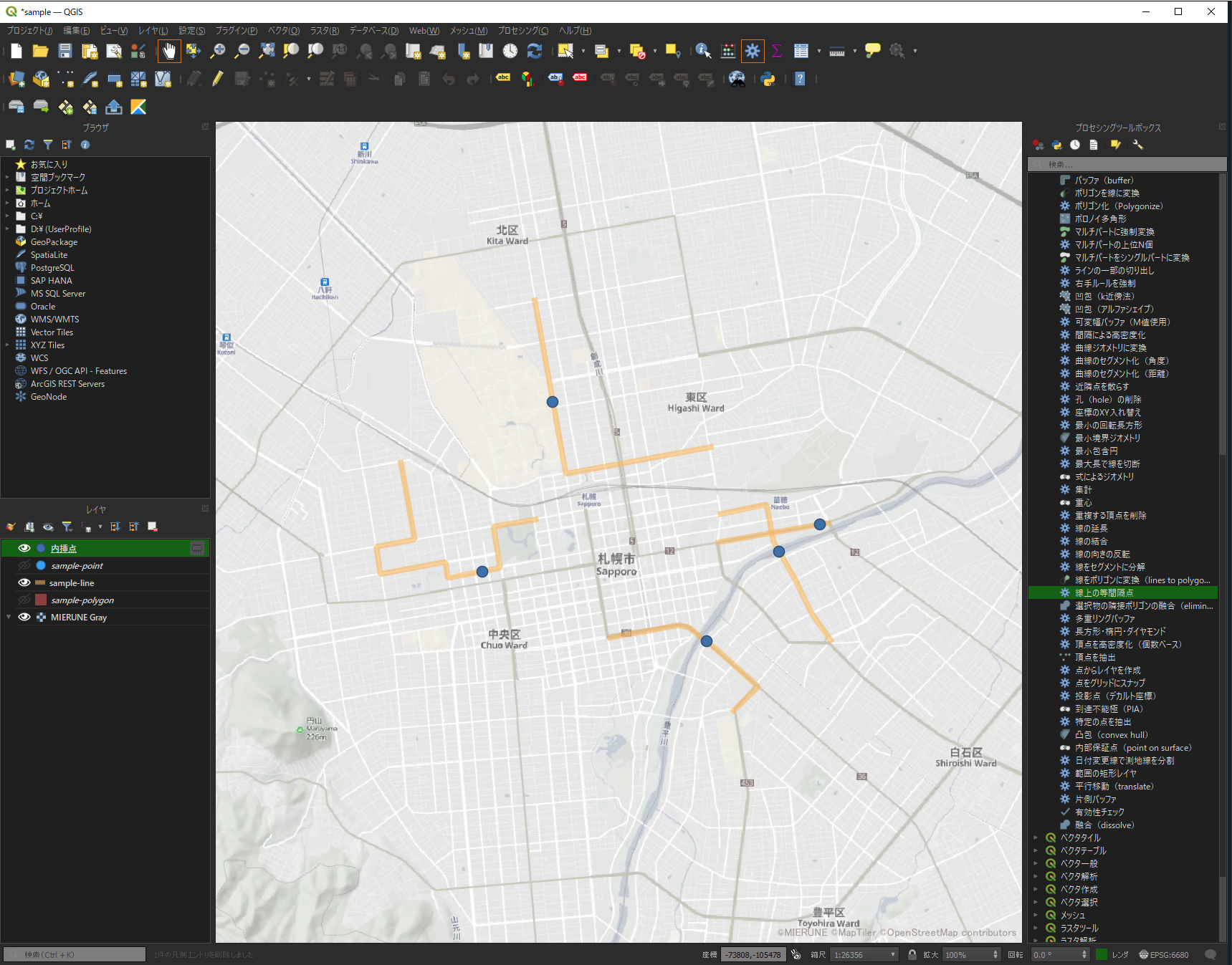Open the attribute table icon
This screenshot has width=1232, height=965.
tap(801, 51)
